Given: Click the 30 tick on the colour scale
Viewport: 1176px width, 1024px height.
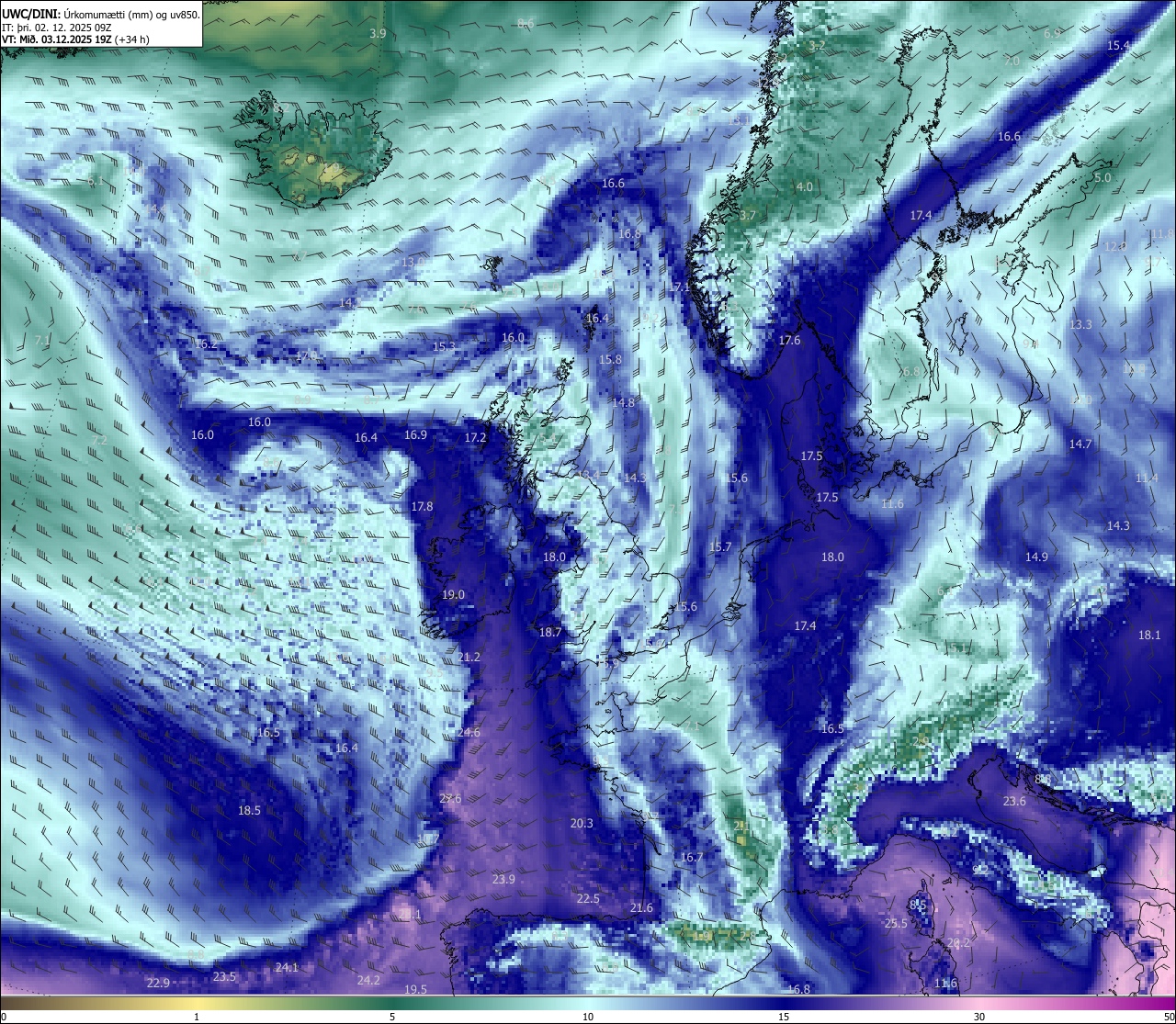Looking at the screenshot, I should tap(979, 1017).
